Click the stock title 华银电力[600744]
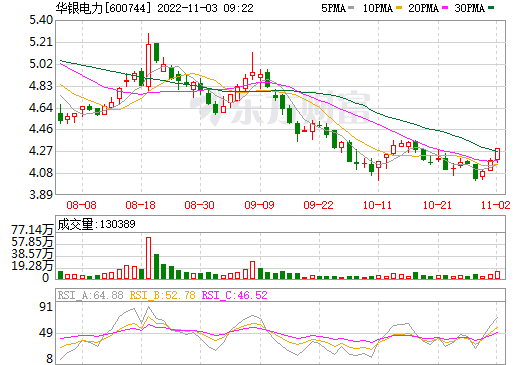The image size is (520, 365). [x=104, y=8]
